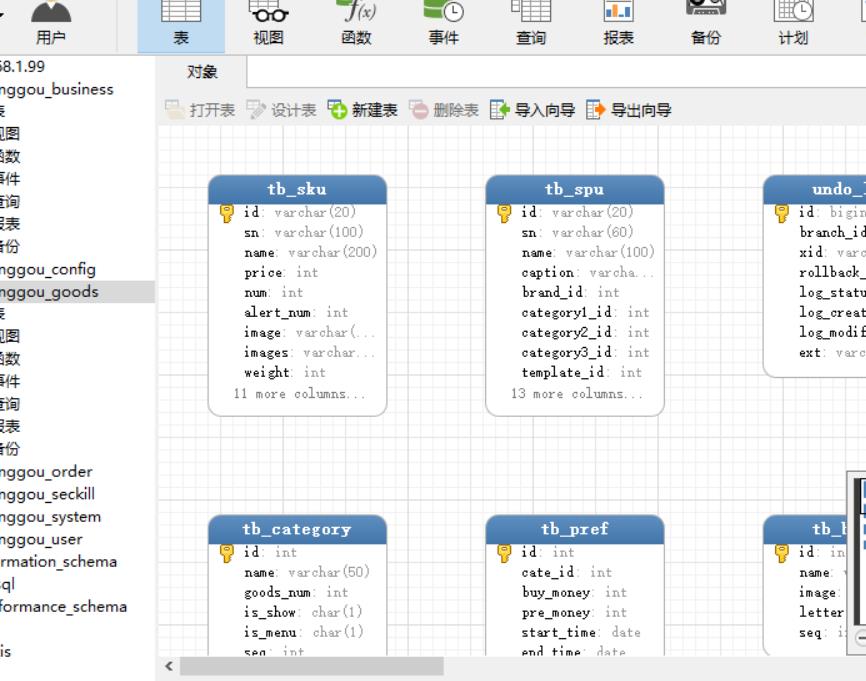Click 'alert_num: int' field in tb_sku
The image size is (866, 681).
[x=296, y=313]
